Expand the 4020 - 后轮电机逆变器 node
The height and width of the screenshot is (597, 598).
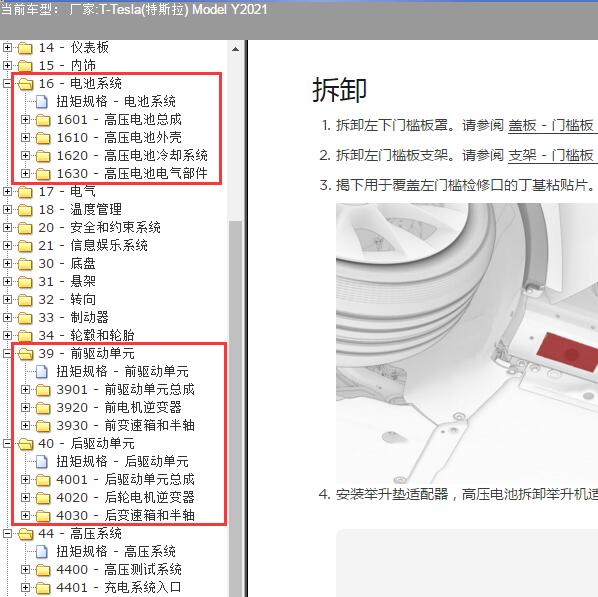[x=25, y=497]
